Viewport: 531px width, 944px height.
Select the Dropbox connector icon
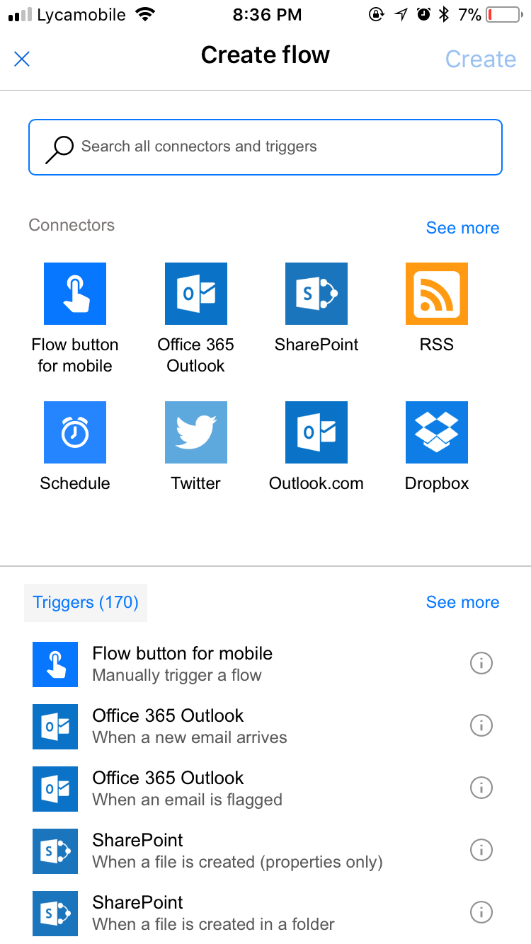coord(437,432)
